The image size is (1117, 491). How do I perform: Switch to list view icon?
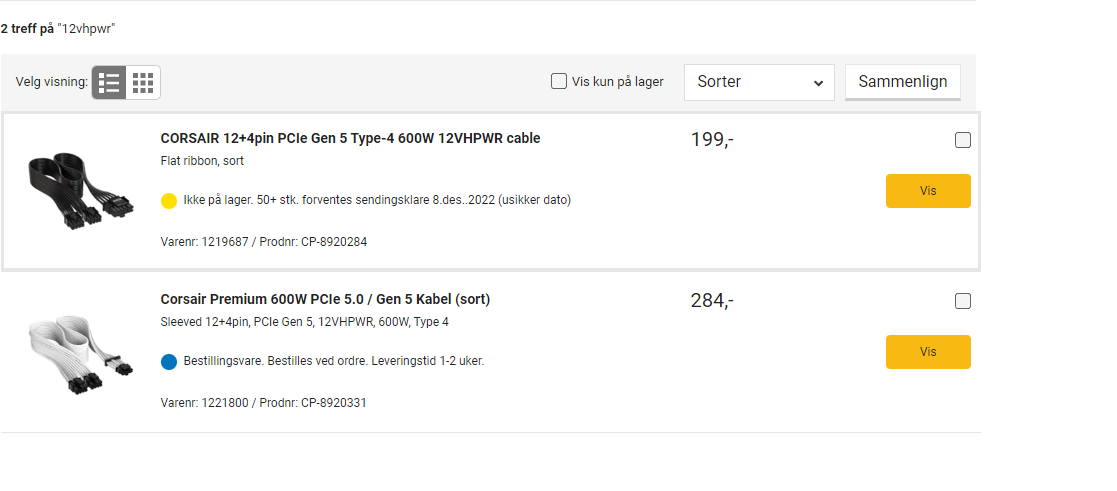[x=109, y=83]
